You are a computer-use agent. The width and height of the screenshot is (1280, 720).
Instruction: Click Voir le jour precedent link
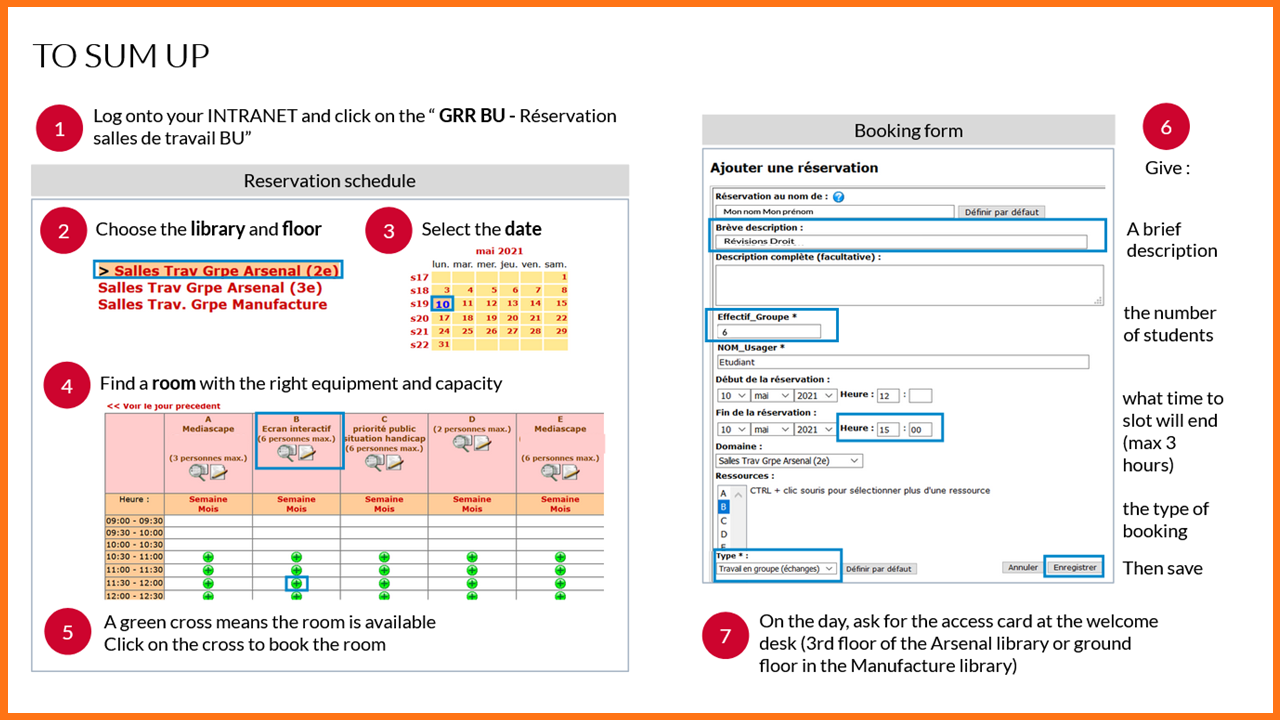point(164,406)
